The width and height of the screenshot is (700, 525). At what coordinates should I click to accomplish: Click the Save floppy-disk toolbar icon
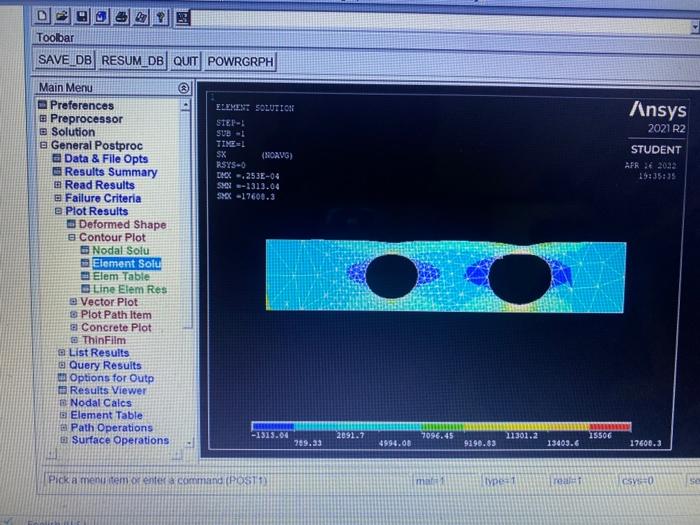pos(82,17)
